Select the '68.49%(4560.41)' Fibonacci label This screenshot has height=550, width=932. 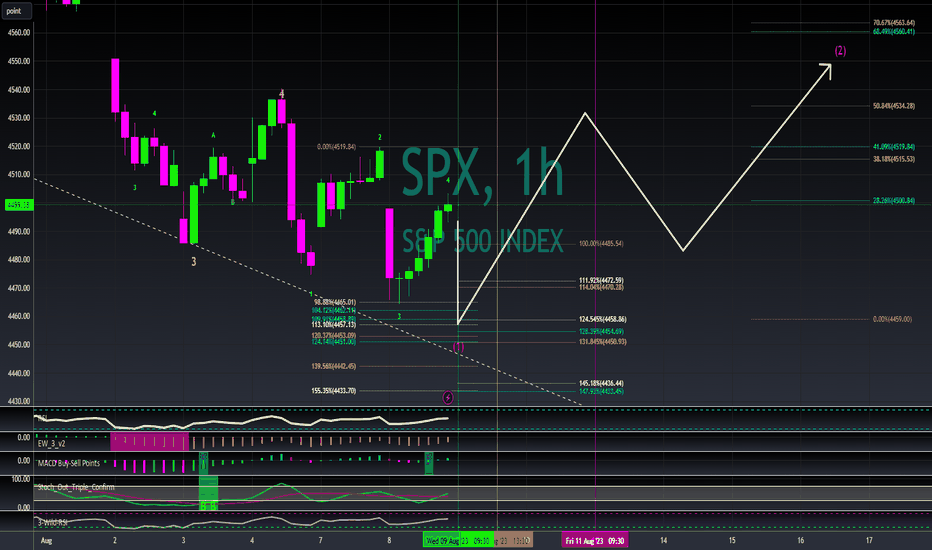pyautogui.click(x=893, y=32)
